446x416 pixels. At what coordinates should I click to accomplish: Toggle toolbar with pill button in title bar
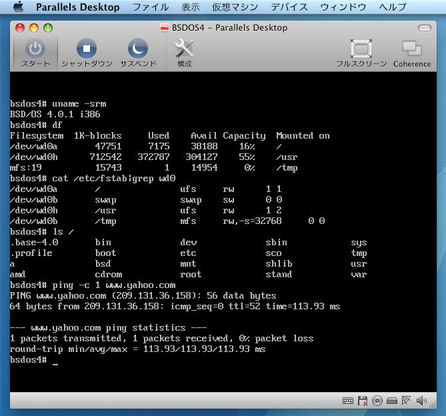tap(424, 28)
